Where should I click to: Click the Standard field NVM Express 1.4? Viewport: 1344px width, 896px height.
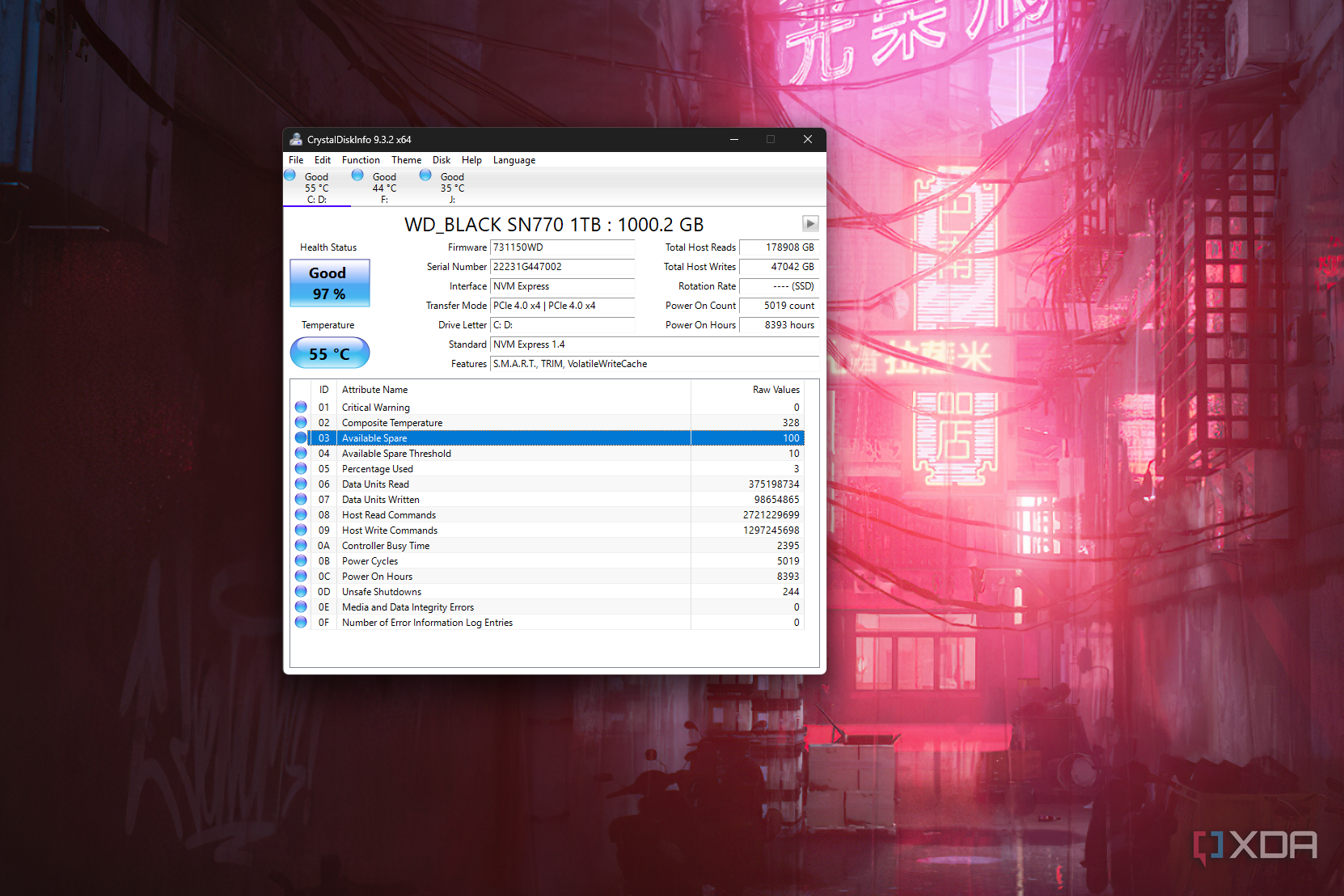point(655,344)
